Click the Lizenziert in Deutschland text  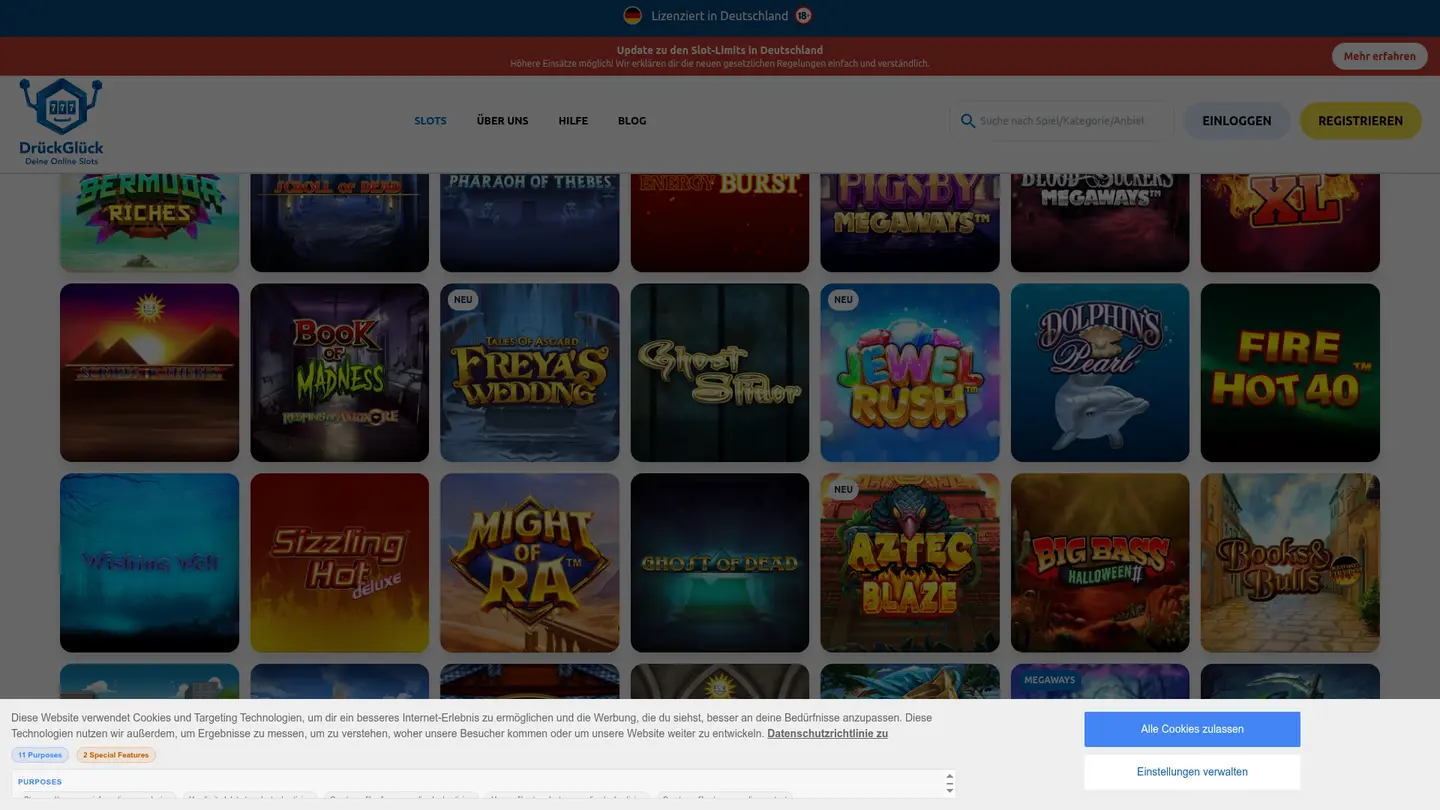[719, 15]
